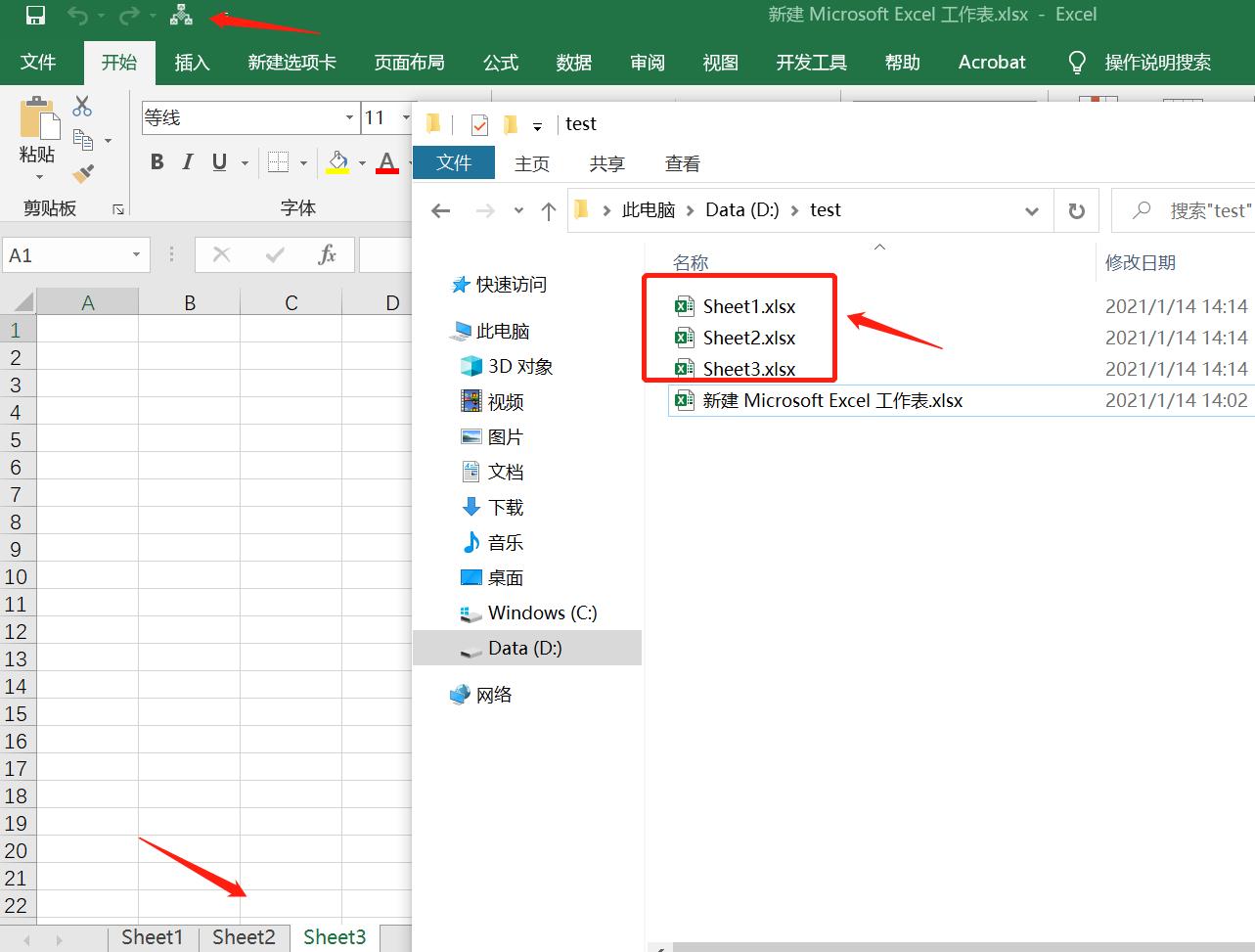Open the Acrobat ribbon tab
The width and height of the screenshot is (1255, 952).
[992, 63]
